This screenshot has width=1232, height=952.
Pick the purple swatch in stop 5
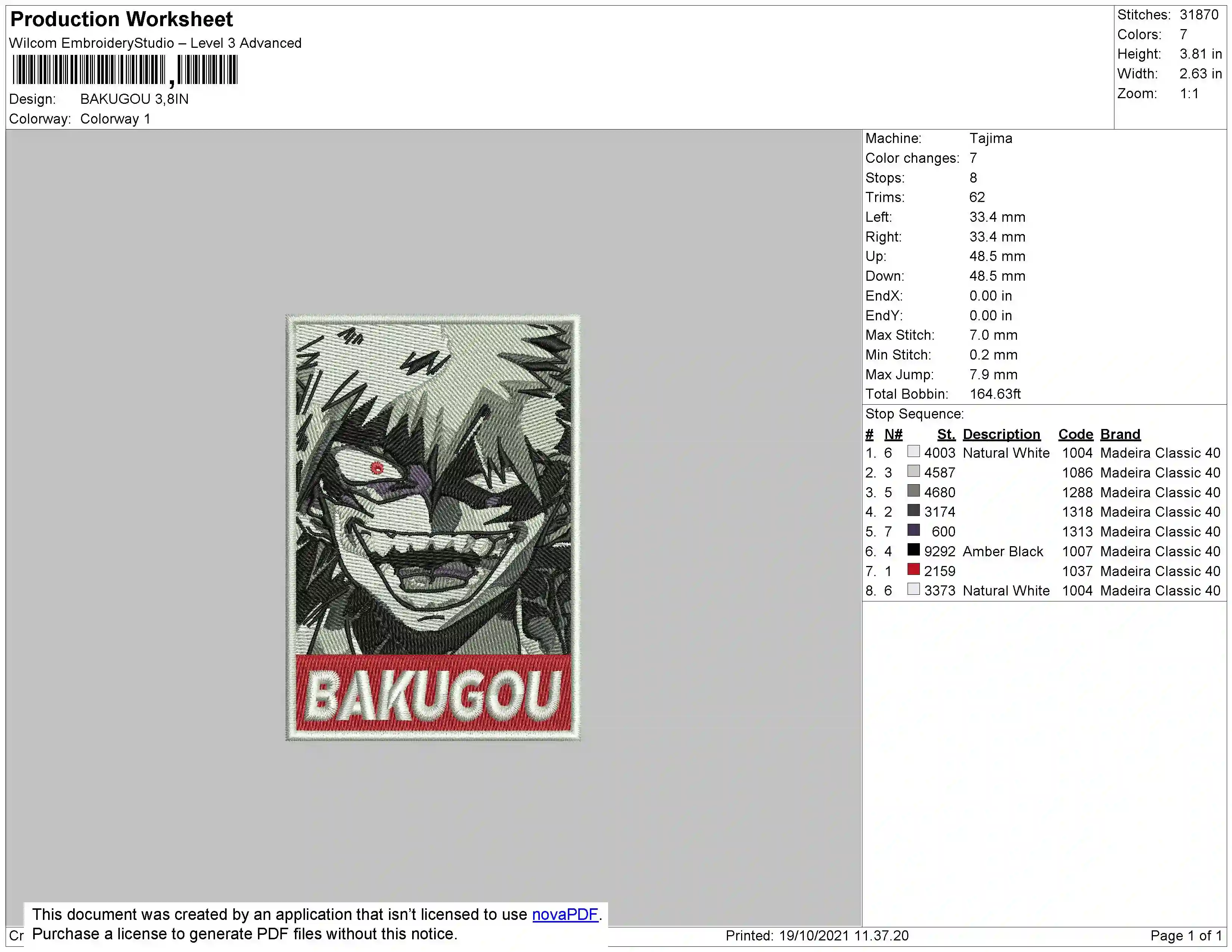[x=913, y=531]
